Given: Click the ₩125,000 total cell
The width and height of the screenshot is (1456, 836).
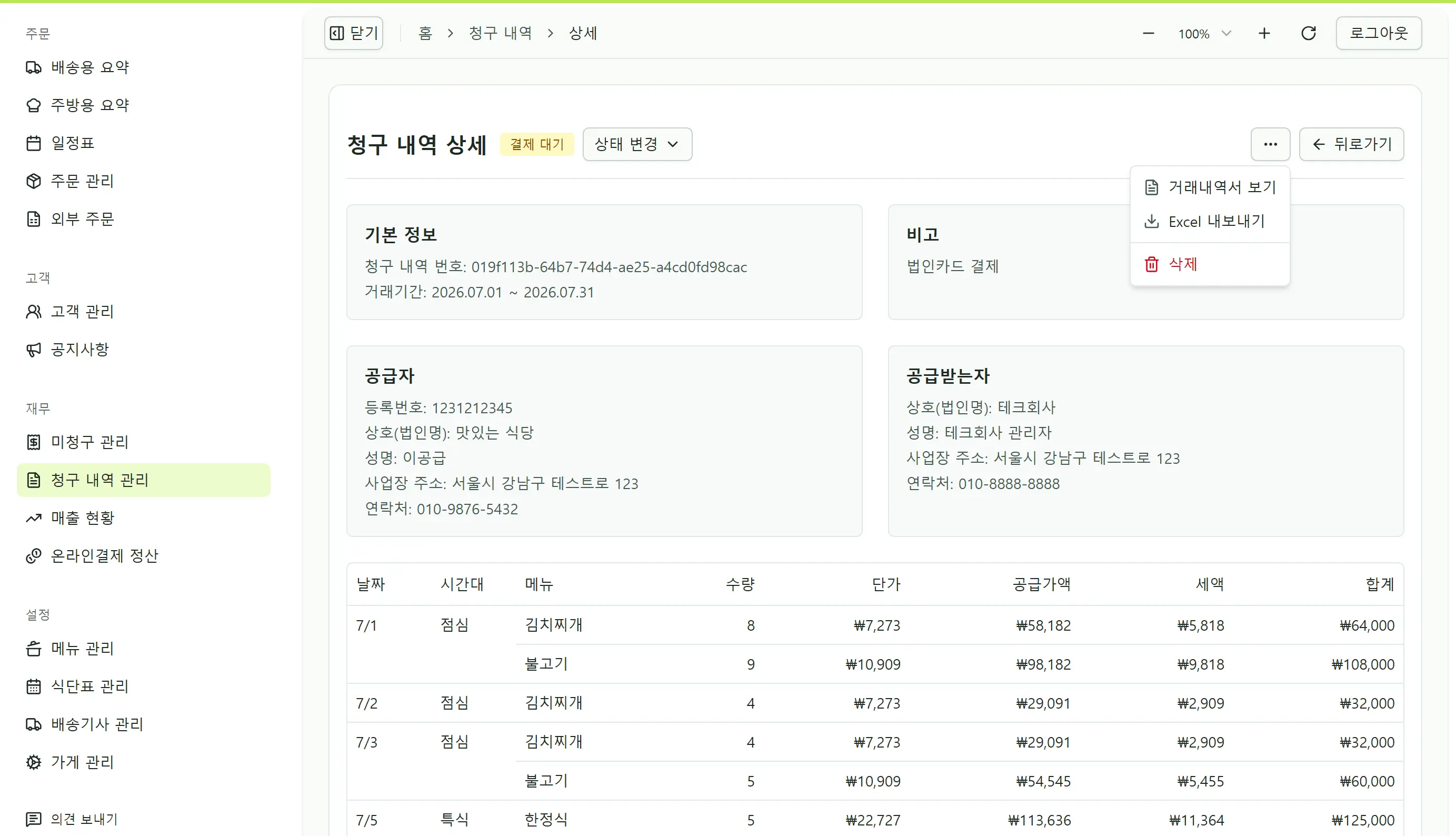Looking at the screenshot, I should tap(1363, 820).
